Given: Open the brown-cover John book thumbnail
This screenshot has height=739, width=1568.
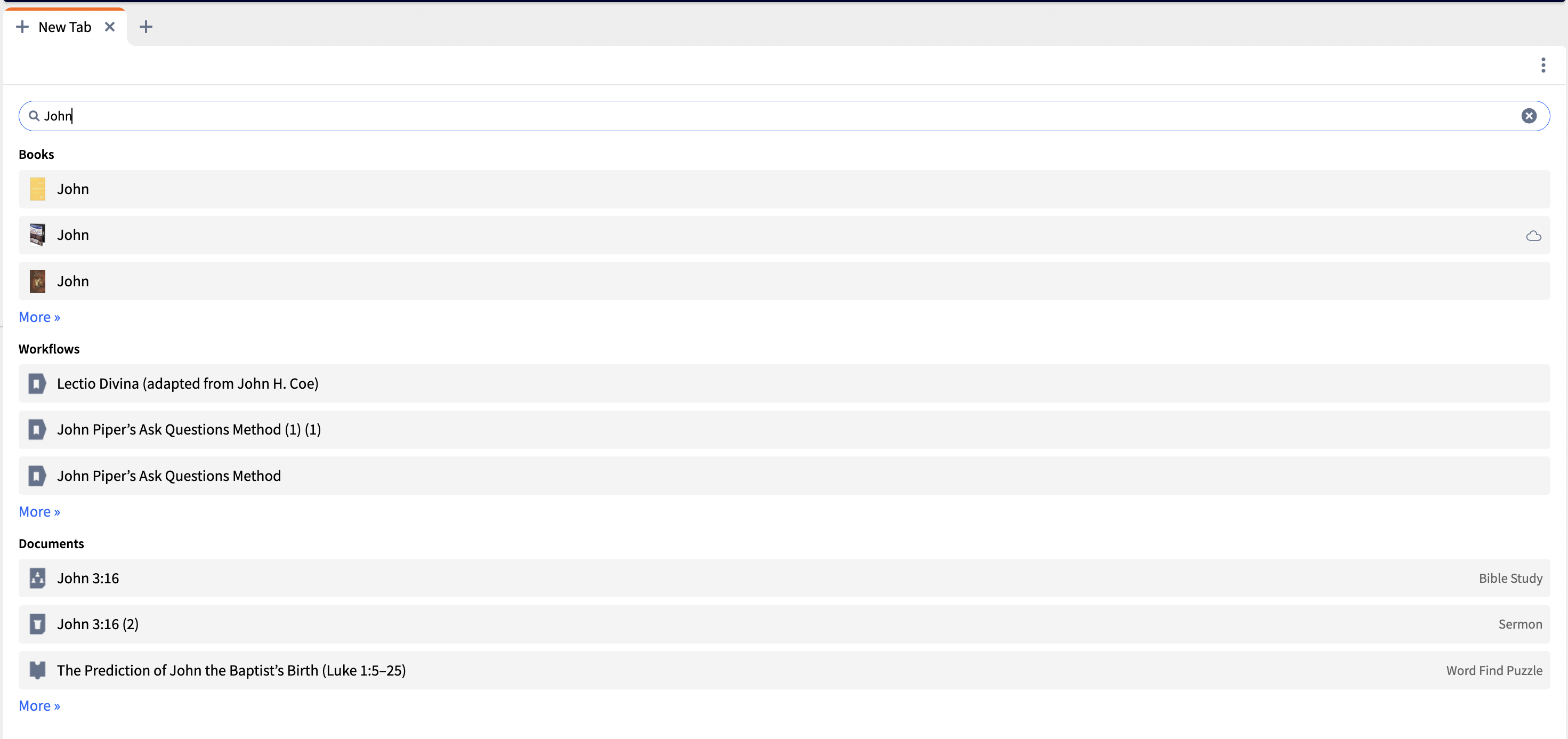Looking at the screenshot, I should [38, 281].
